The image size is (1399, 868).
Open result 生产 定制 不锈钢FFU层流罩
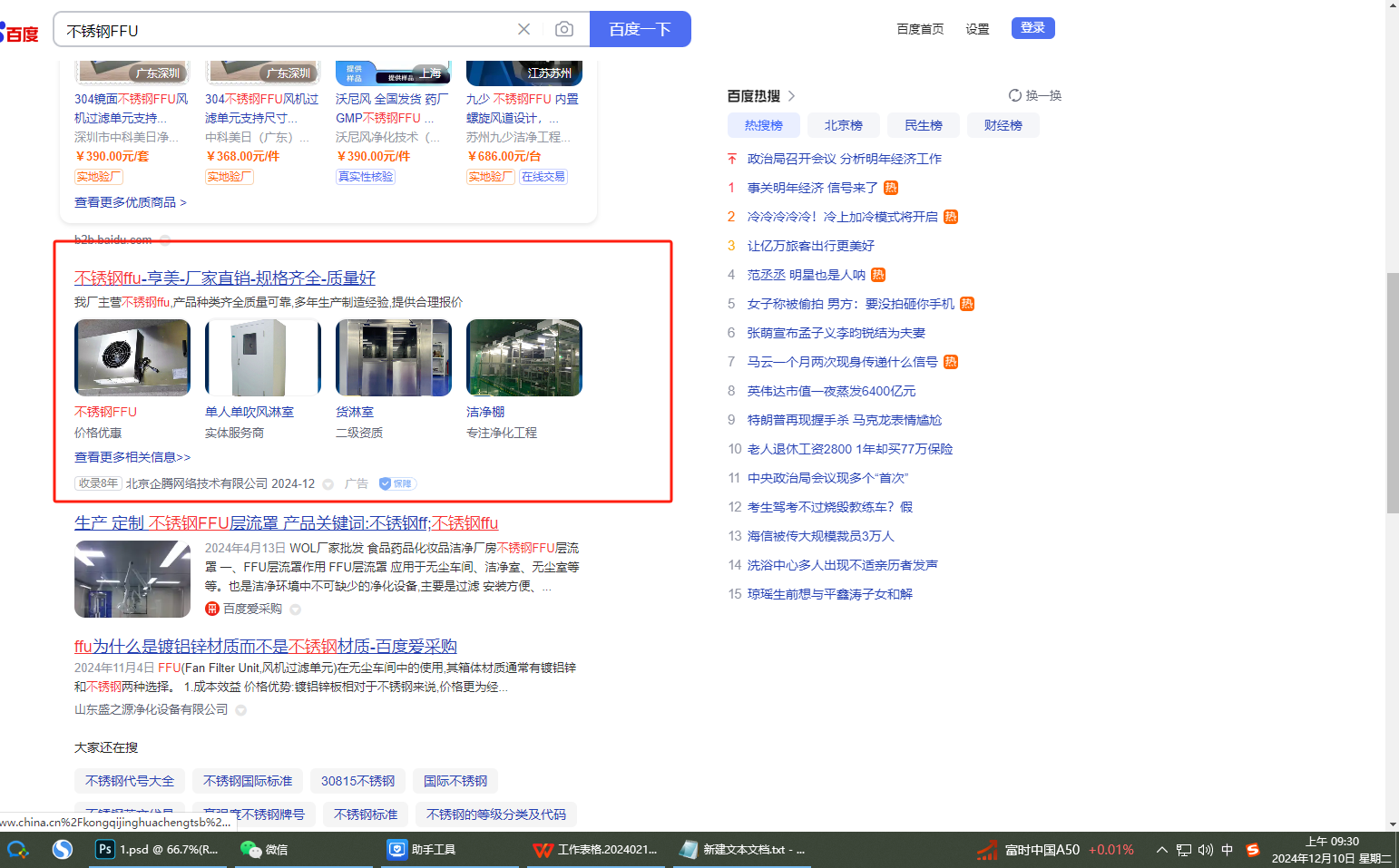(x=286, y=523)
